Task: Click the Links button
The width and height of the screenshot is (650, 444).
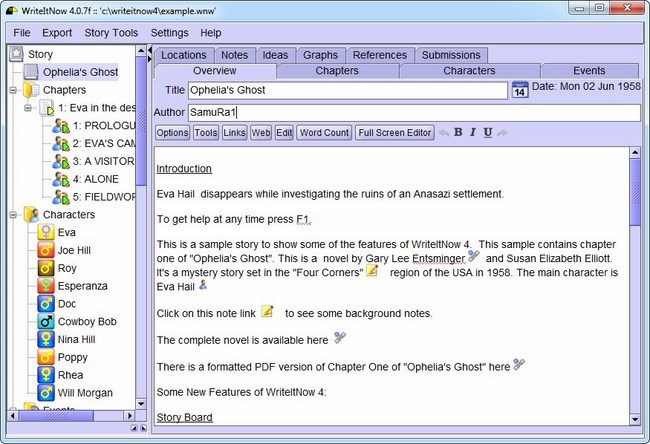Action: coord(234,133)
